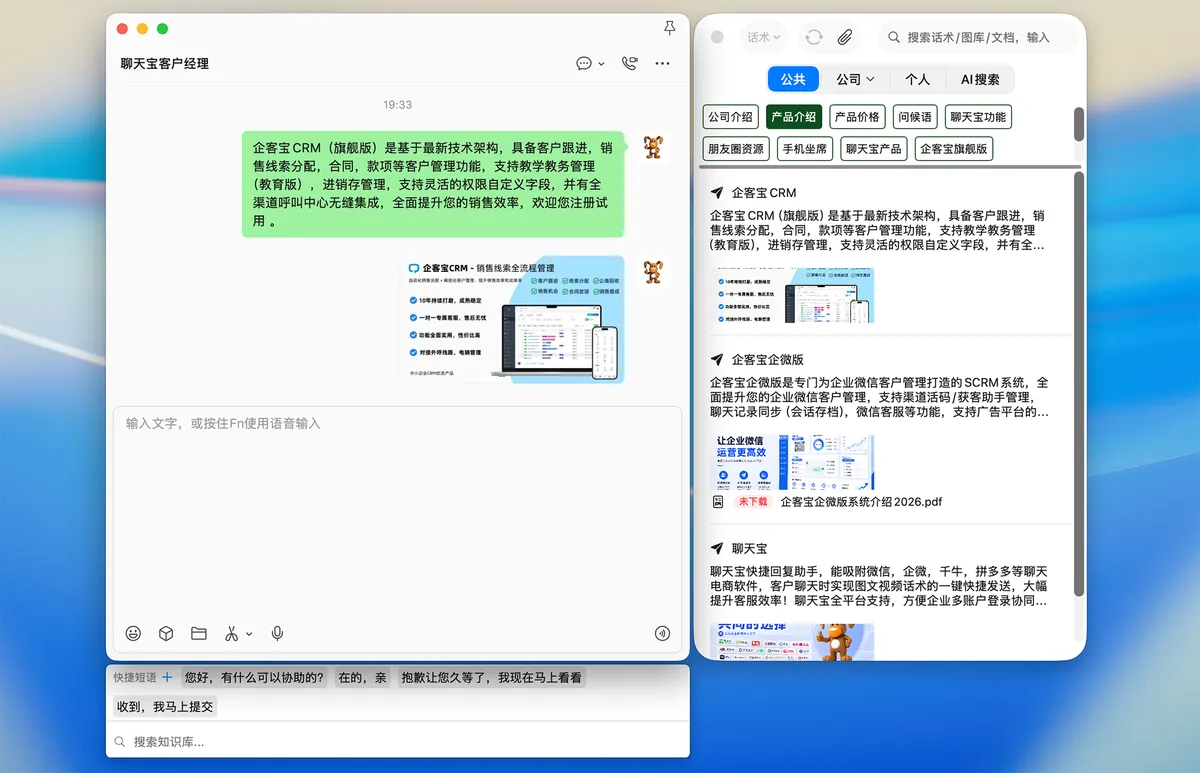Click the monkey avatar beside the image message

tap(653, 271)
